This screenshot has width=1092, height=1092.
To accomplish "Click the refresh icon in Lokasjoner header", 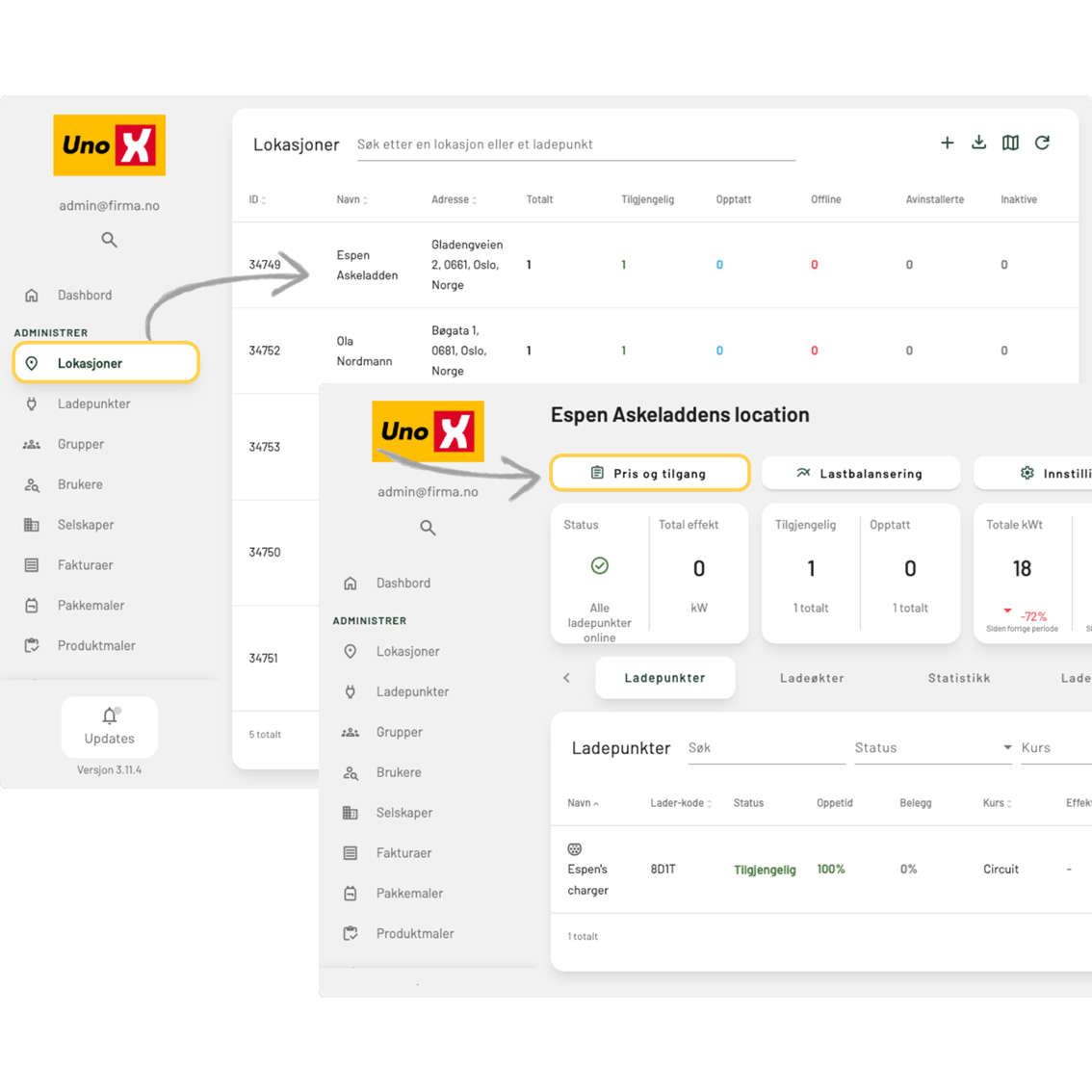I will click(1042, 143).
